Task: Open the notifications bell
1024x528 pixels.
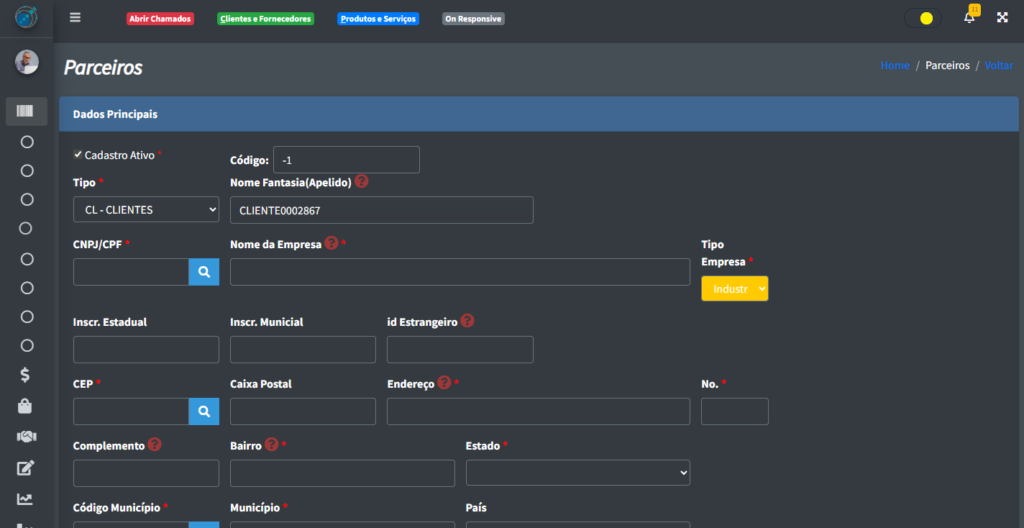Action: [969, 18]
